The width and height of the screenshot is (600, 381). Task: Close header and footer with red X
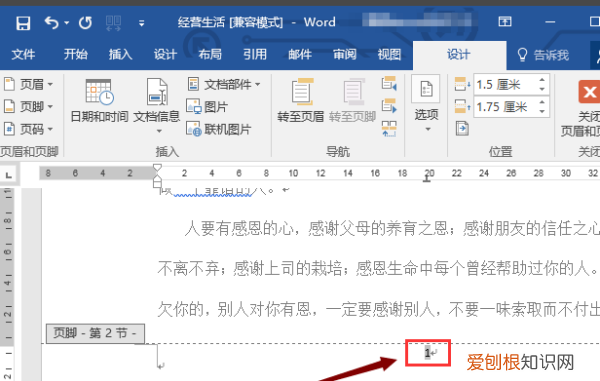(589, 92)
